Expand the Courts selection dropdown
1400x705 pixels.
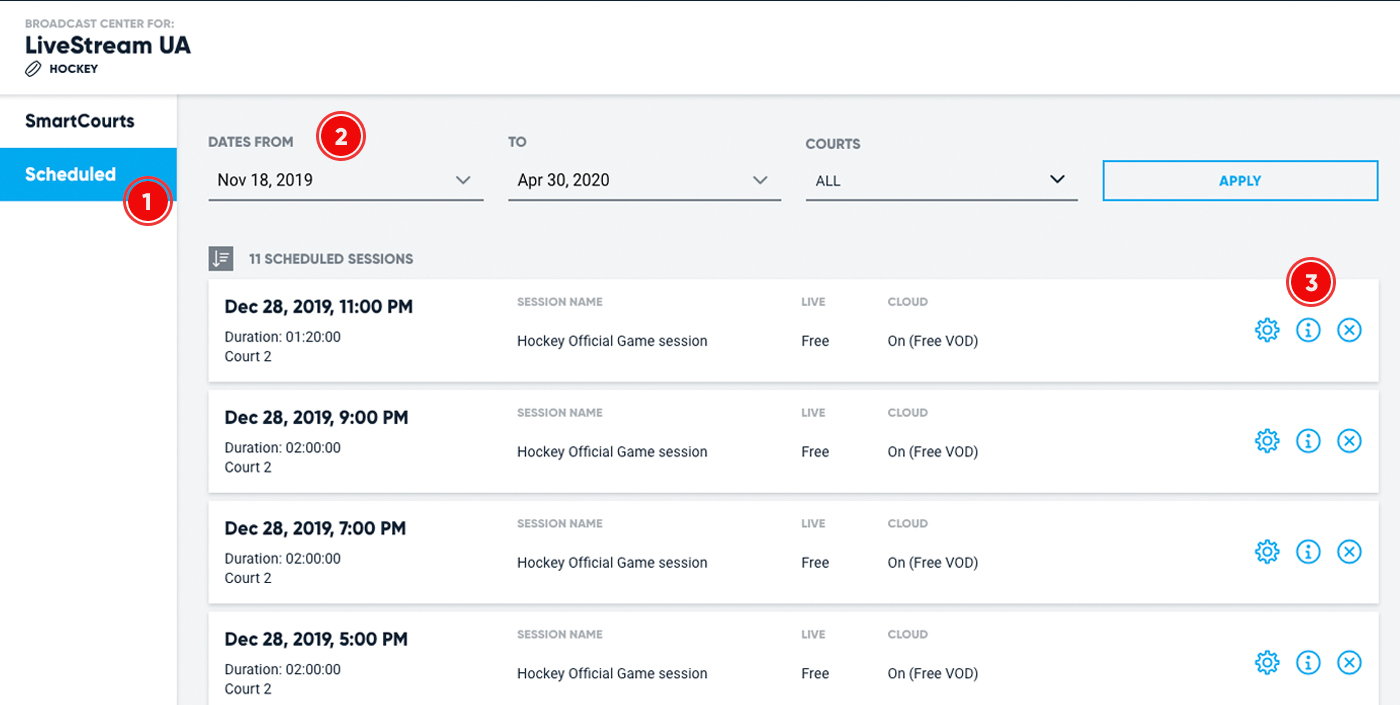(940, 180)
